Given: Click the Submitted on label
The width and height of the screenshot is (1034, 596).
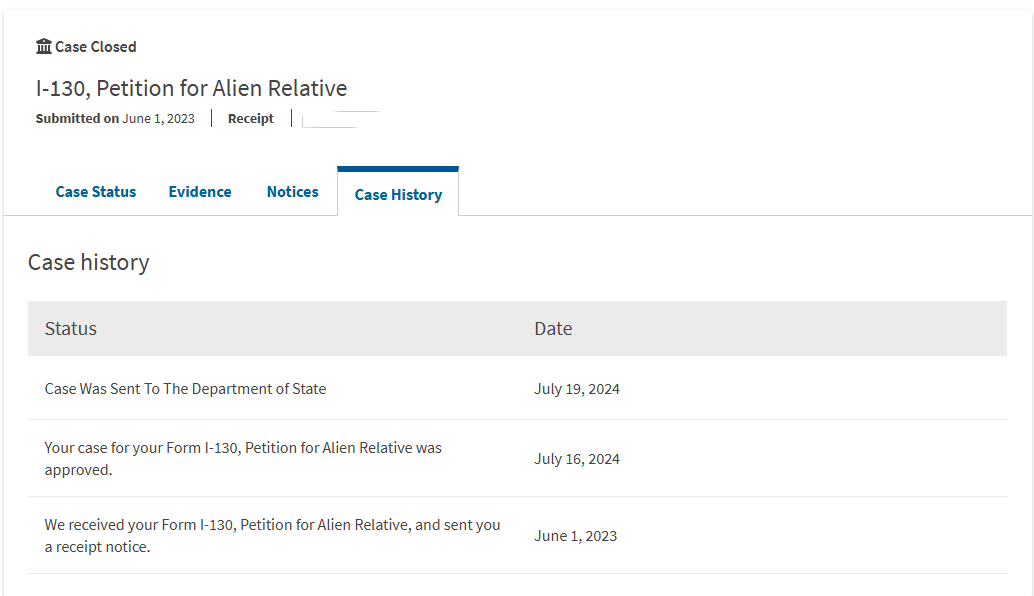Looking at the screenshot, I should 77,118.
